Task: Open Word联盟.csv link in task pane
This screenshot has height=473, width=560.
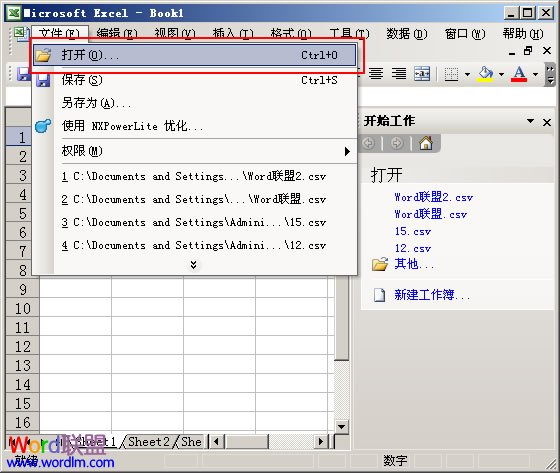Action: (x=430, y=214)
